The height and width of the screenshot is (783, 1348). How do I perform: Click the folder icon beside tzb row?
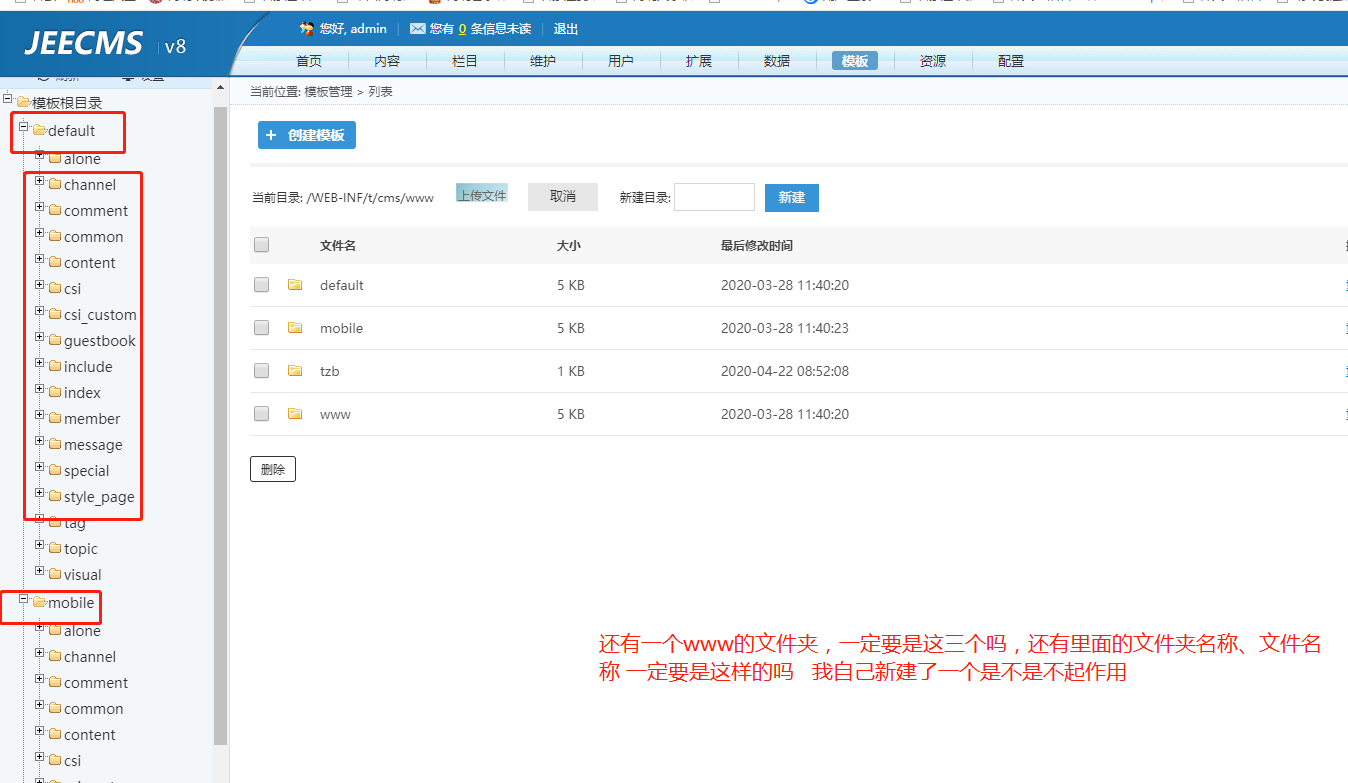[295, 371]
